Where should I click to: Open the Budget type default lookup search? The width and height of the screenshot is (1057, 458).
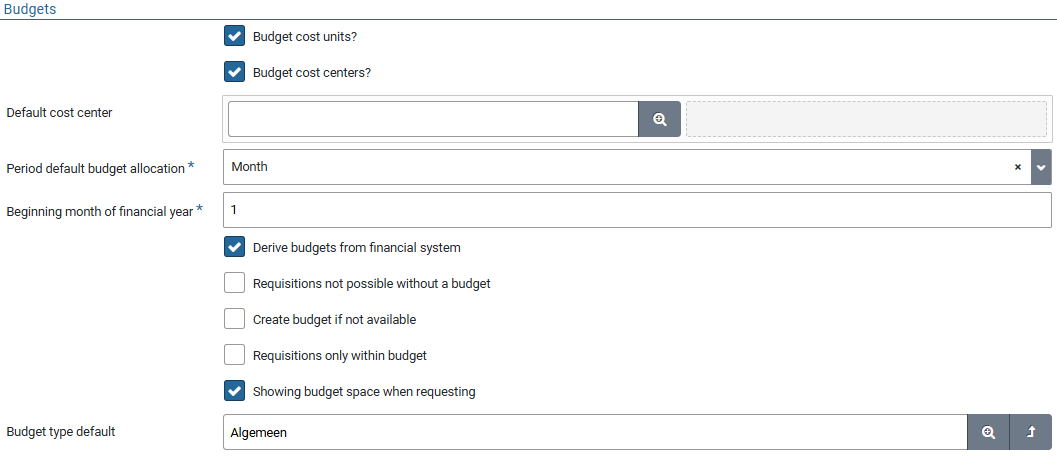(x=988, y=432)
